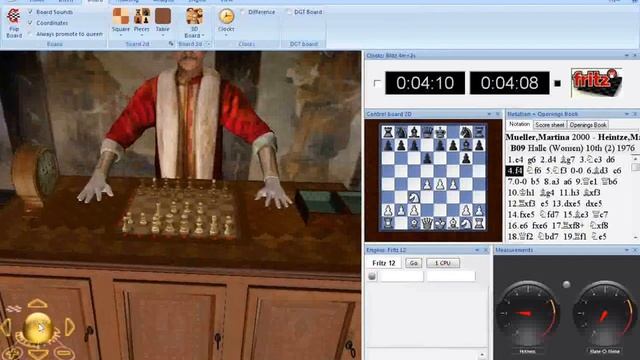This screenshot has height=360, width=640.
Task: Click the engine status light in Fritz 12 panel
Action: [372, 276]
